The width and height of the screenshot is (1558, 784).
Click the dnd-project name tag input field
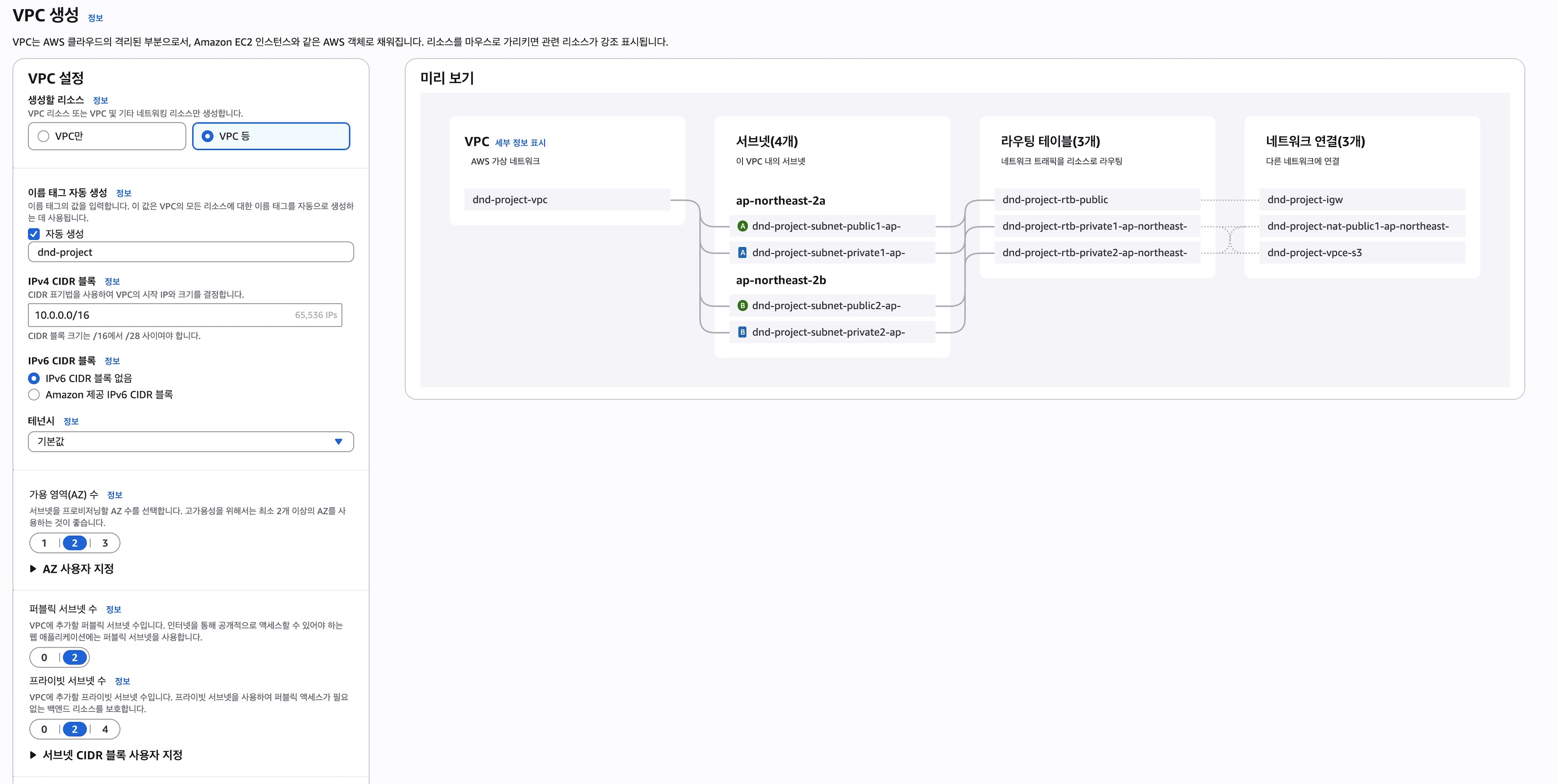coord(190,252)
